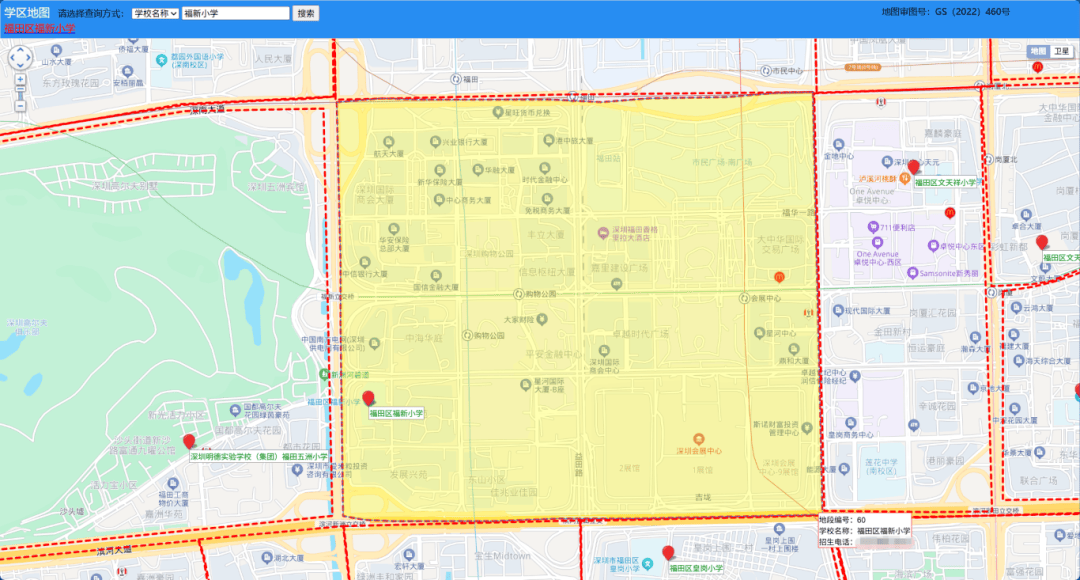This screenshot has height=580, width=1080.
Task: Click the school name search input field
Action: pyautogui.click(x=236, y=13)
